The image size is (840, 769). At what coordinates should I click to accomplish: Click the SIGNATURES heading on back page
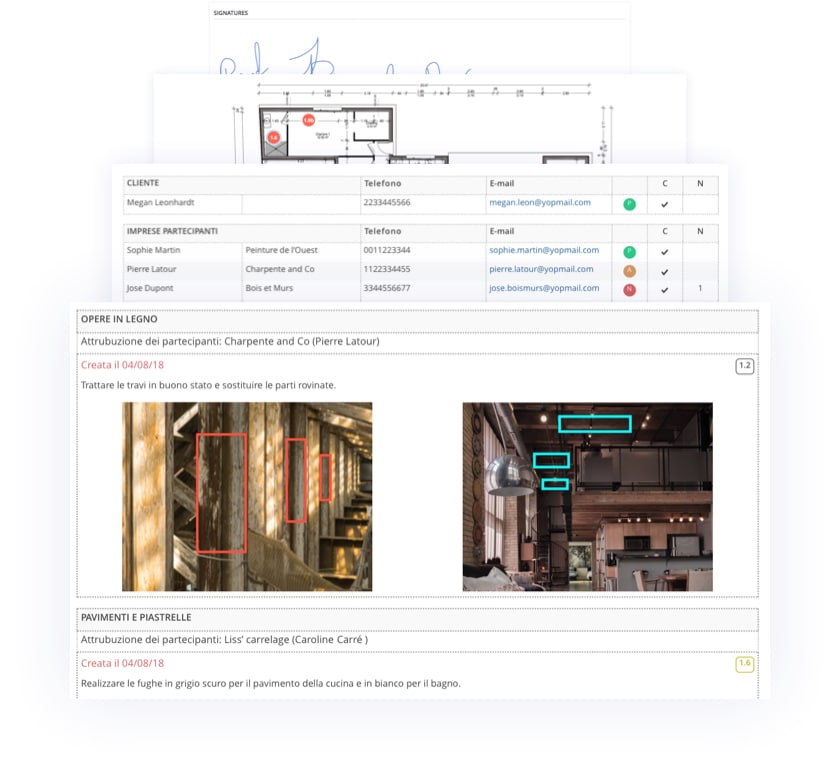tap(230, 13)
